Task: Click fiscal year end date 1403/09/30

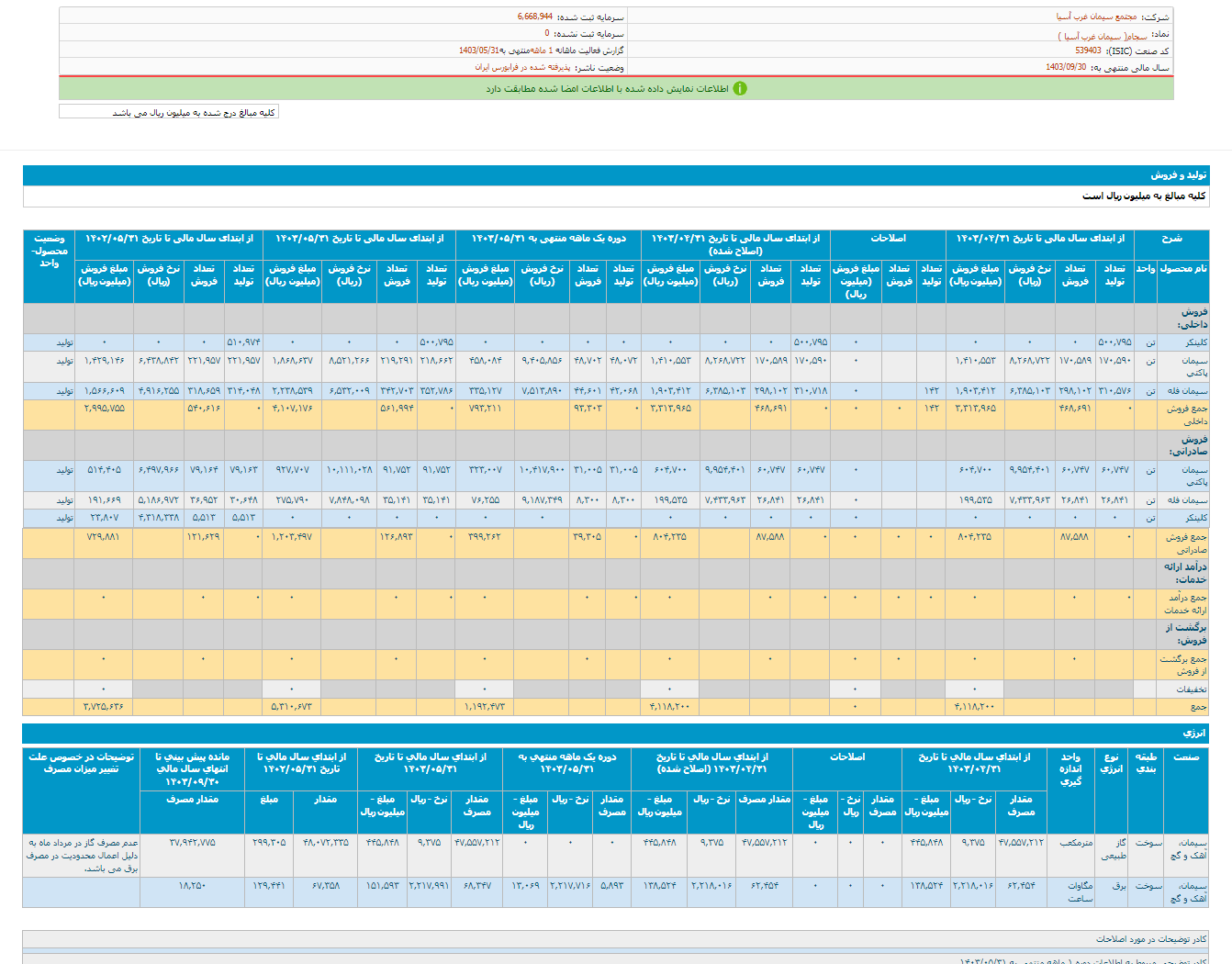Action: [x=1066, y=68]
